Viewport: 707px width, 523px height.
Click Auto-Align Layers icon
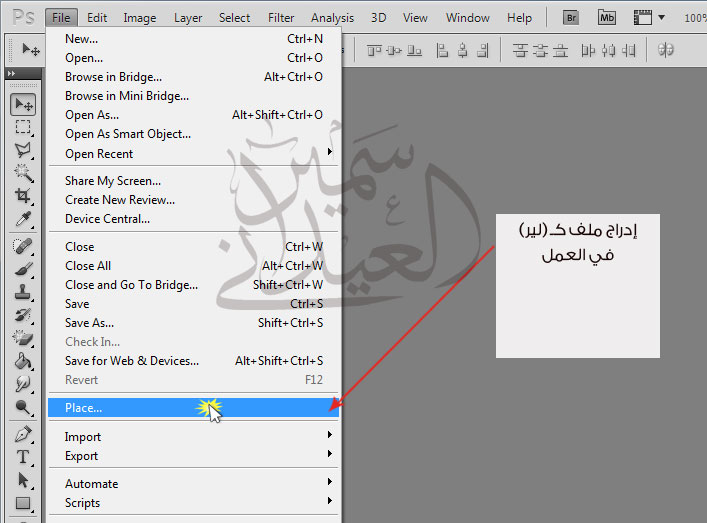click(x=666, y=50)
